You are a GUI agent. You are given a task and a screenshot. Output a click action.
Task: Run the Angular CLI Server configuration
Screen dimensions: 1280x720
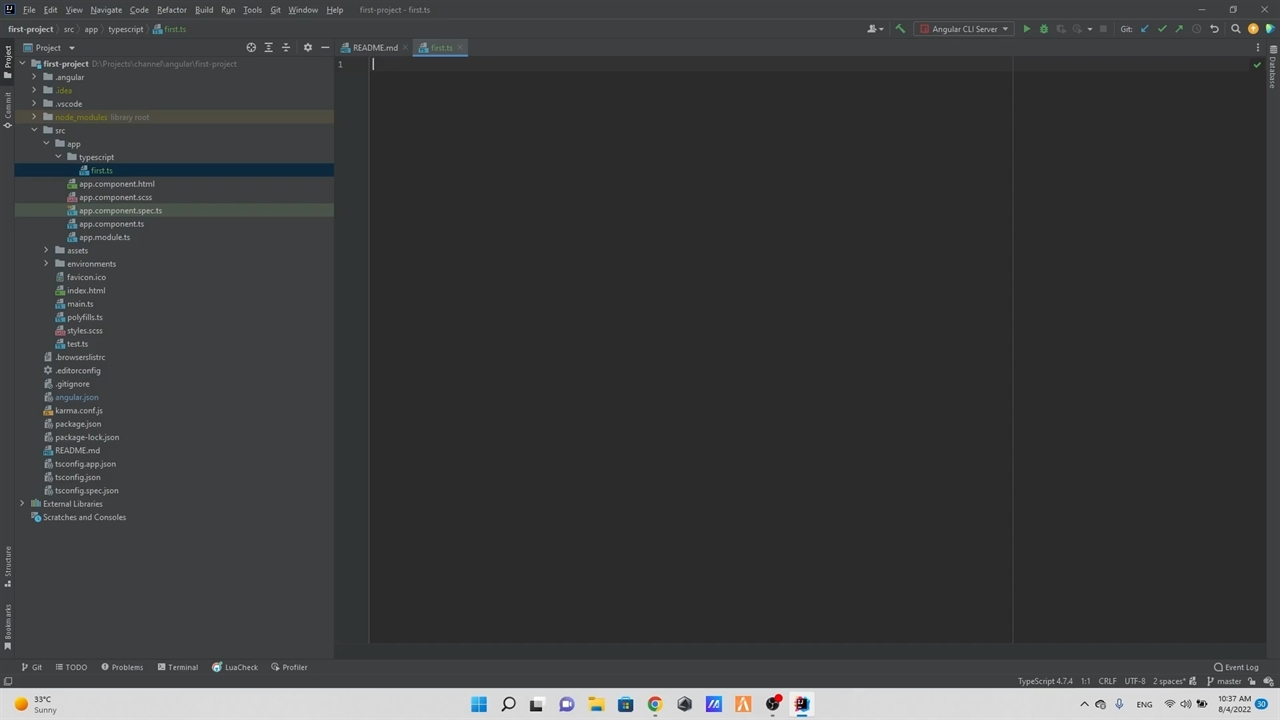pos(1026,29)
